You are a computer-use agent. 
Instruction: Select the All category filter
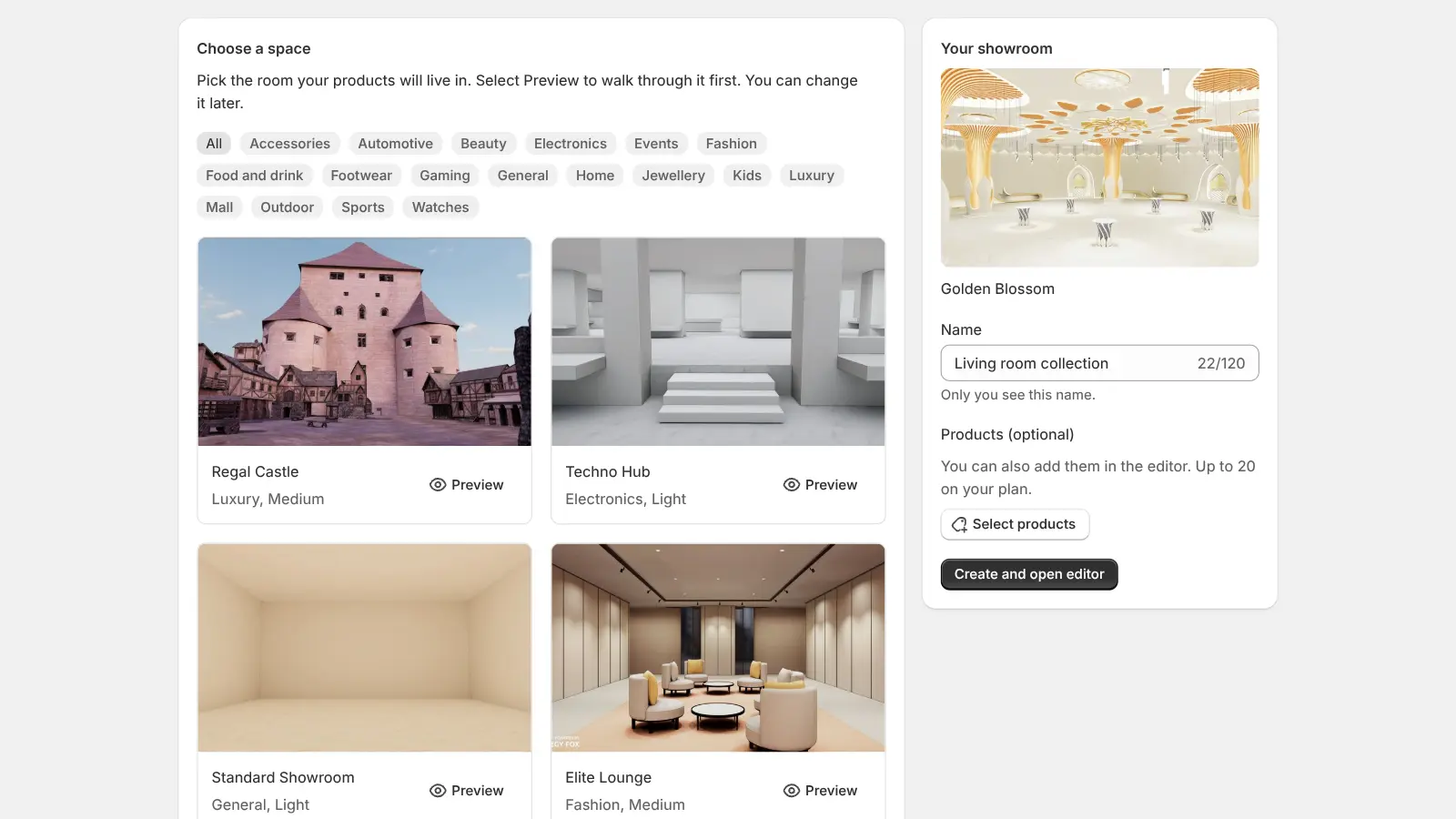[x=214, y=144]
